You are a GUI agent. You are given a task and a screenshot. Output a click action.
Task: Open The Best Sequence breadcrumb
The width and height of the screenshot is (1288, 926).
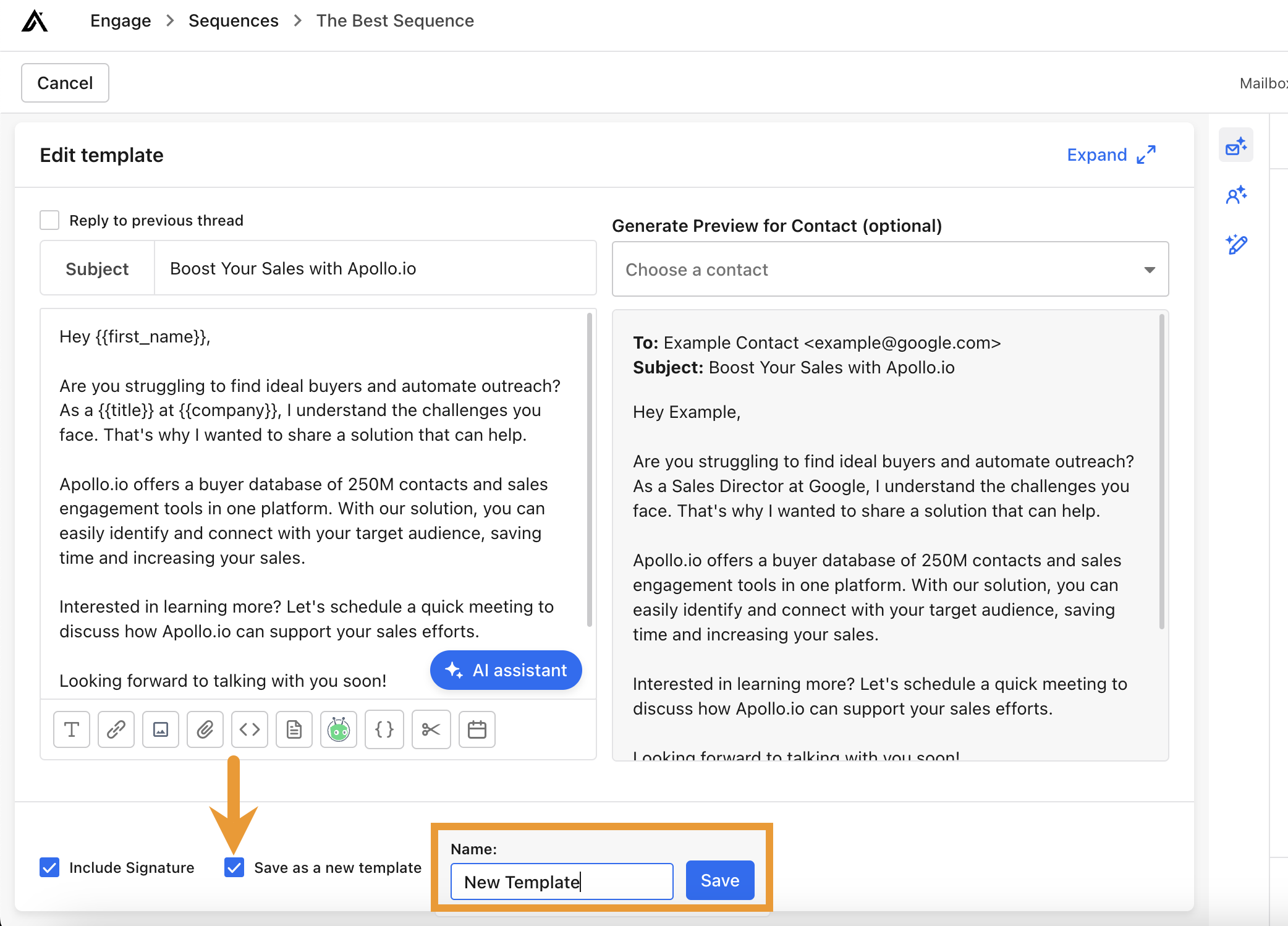point(395,20)
